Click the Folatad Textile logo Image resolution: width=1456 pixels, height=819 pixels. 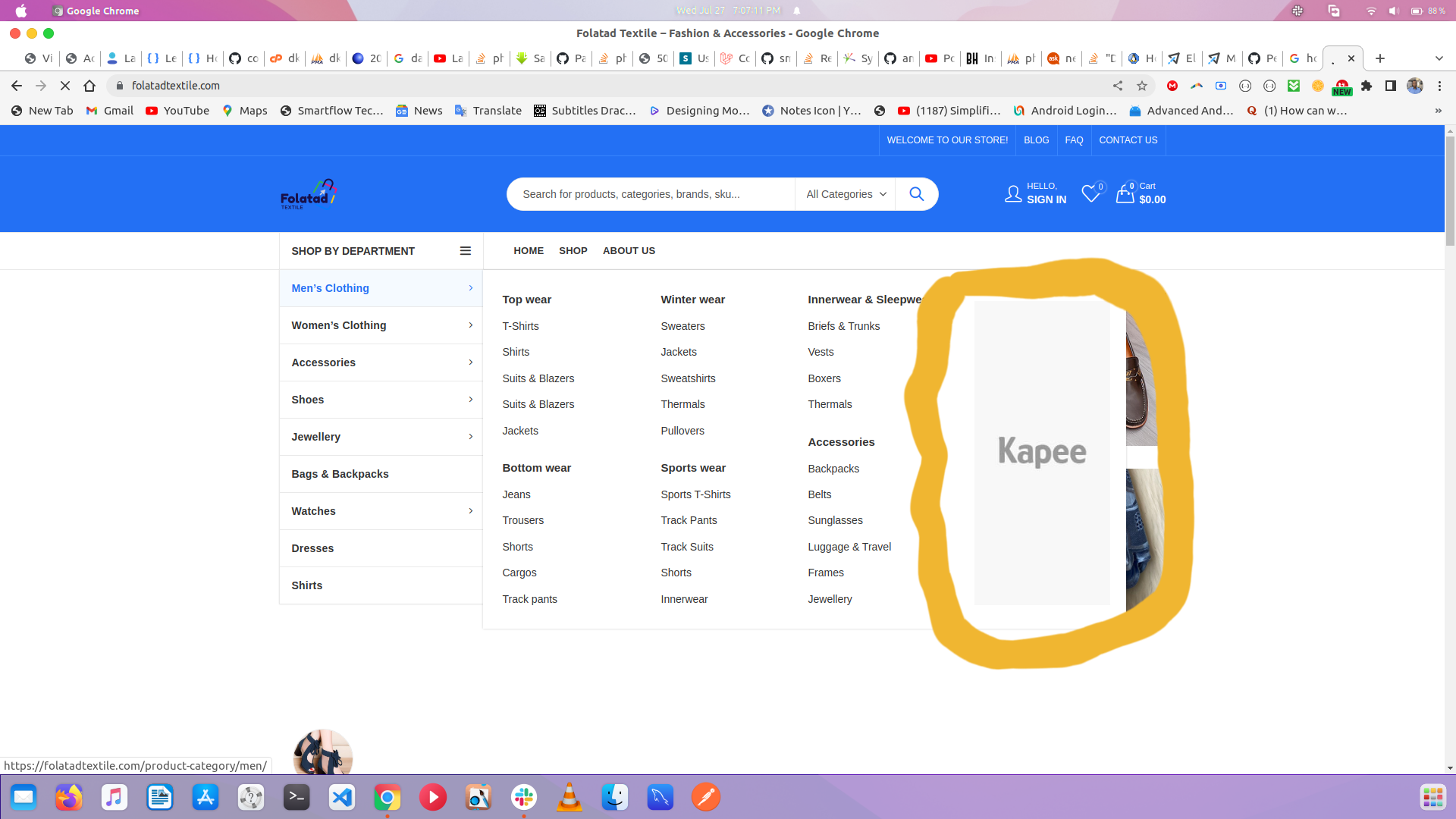click(308, 194)
